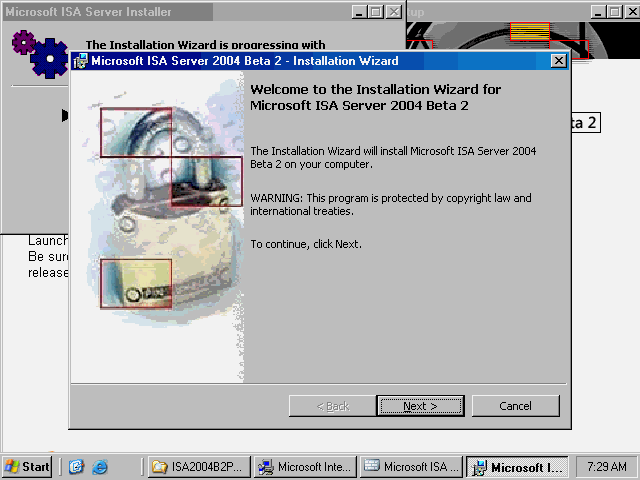Click the installer icon in wizard title bar
Image resolution: width=640 pixels, height=480 pixels.
pos(80,61)
